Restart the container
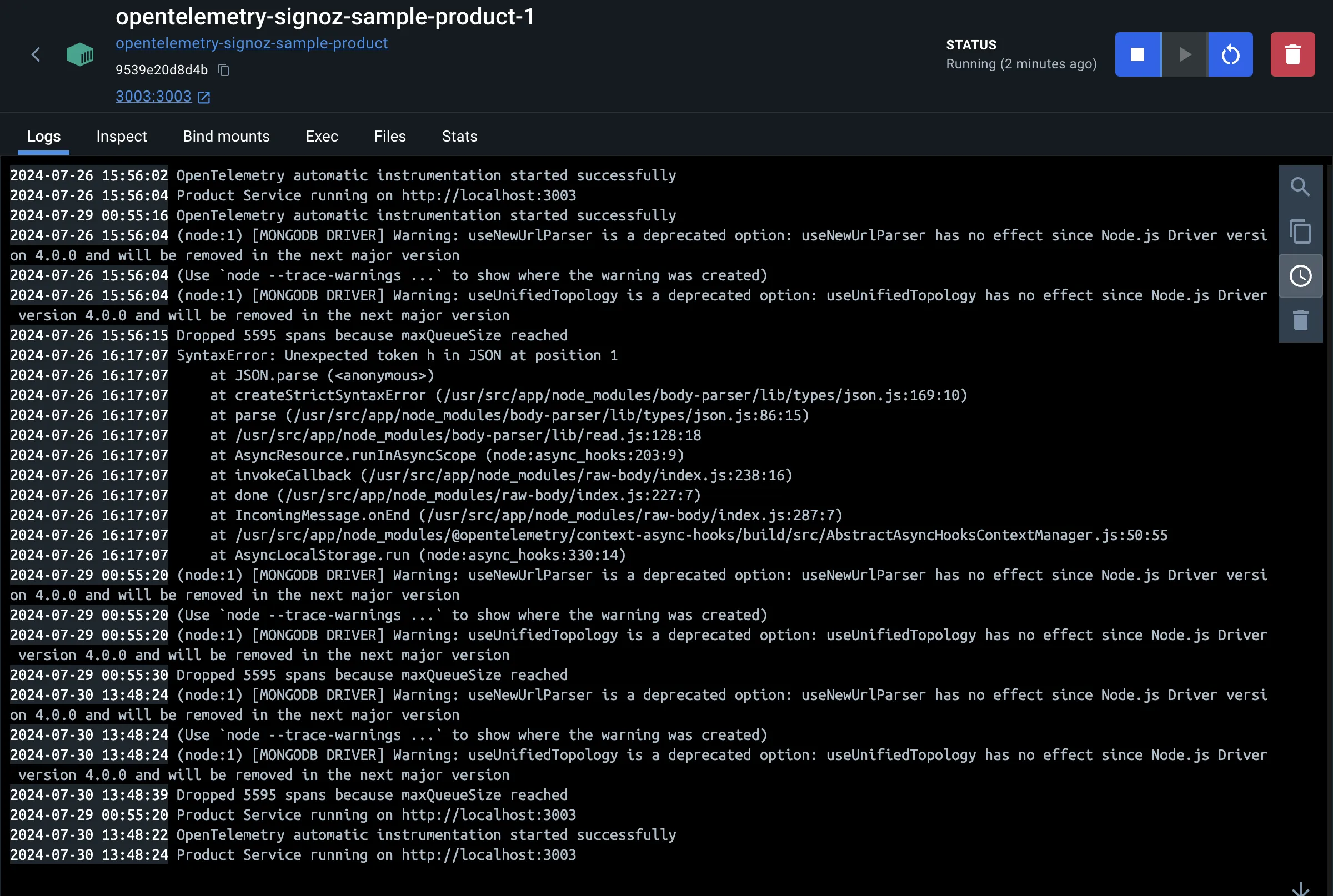Screen dimensions: 1333x896 1230,54
